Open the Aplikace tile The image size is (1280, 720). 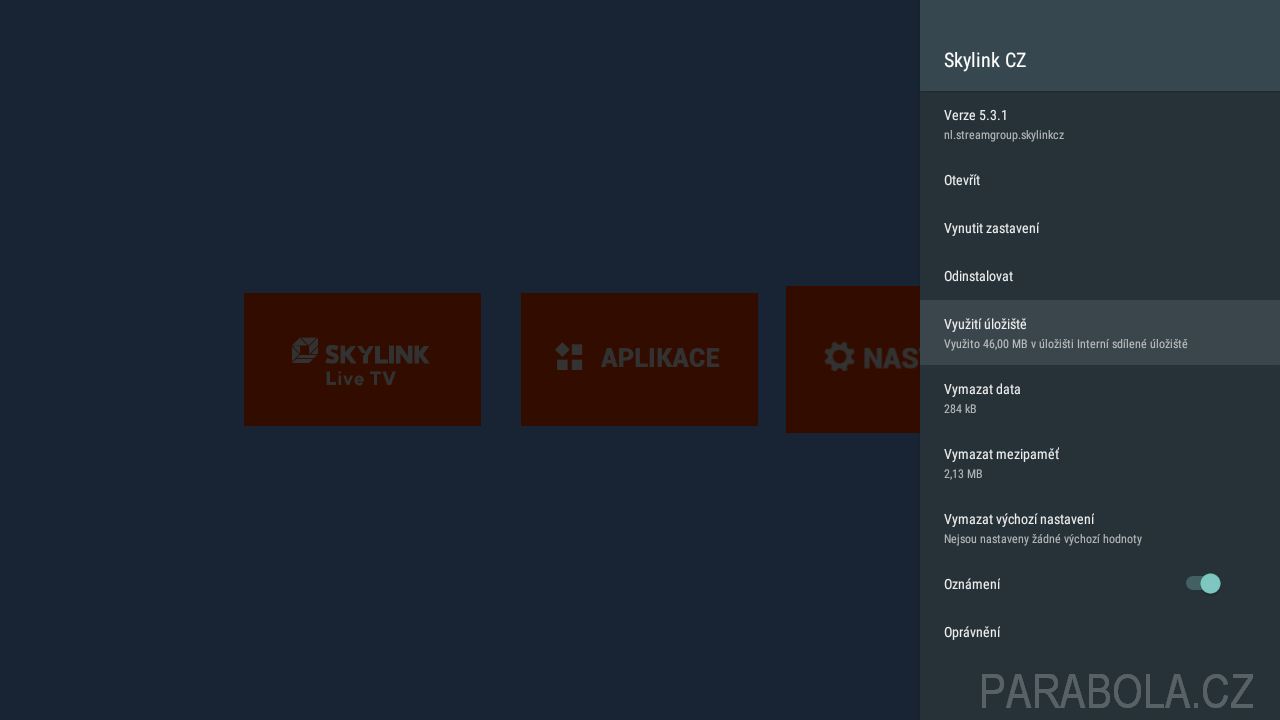tap(639, 359)
